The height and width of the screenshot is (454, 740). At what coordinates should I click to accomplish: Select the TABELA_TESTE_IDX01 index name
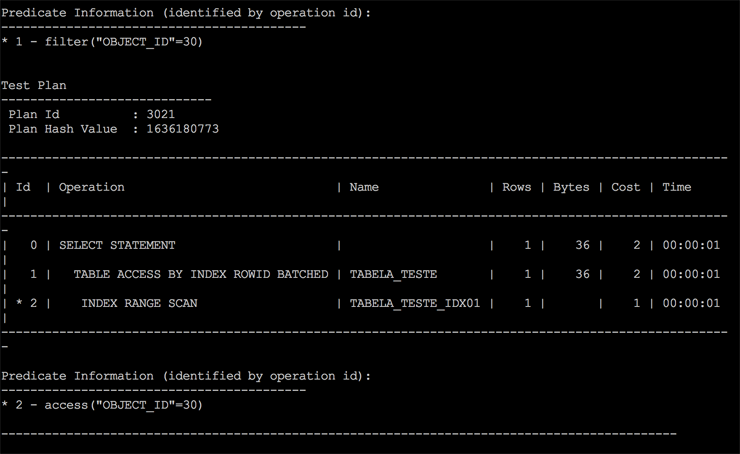coord(415,303)
